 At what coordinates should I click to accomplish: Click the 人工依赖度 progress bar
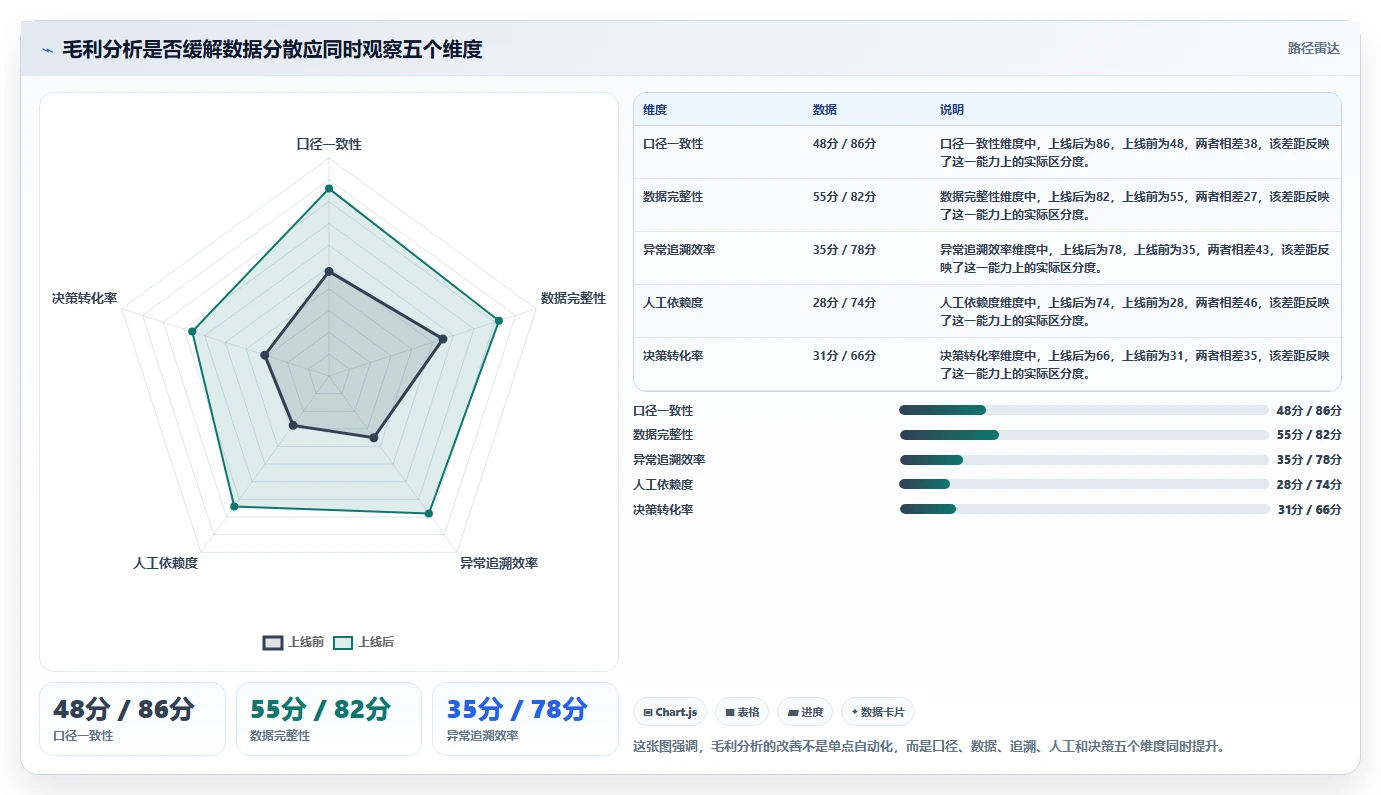1083,484
